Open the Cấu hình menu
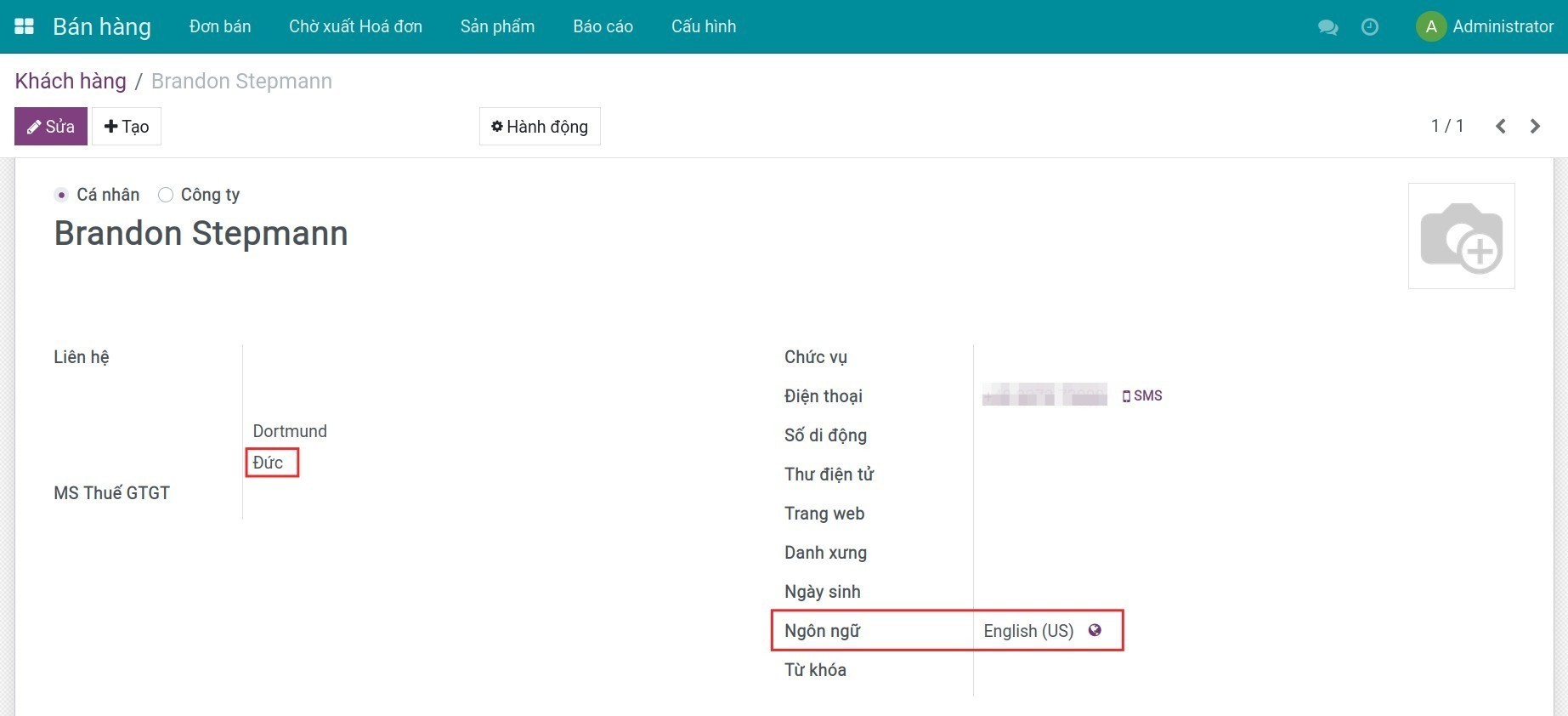Viewport: 1568px width, 716px height. [x=704, y=26]
